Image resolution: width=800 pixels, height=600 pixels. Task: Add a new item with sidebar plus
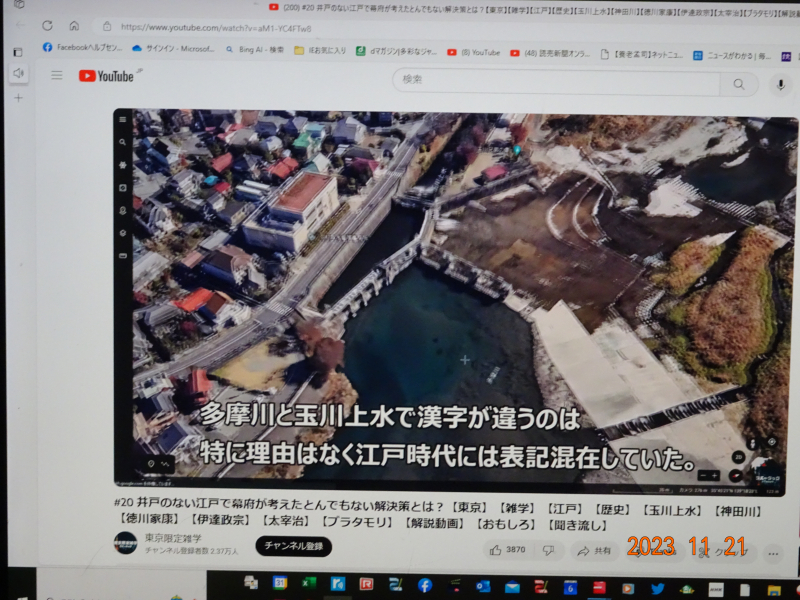point(18,97)
